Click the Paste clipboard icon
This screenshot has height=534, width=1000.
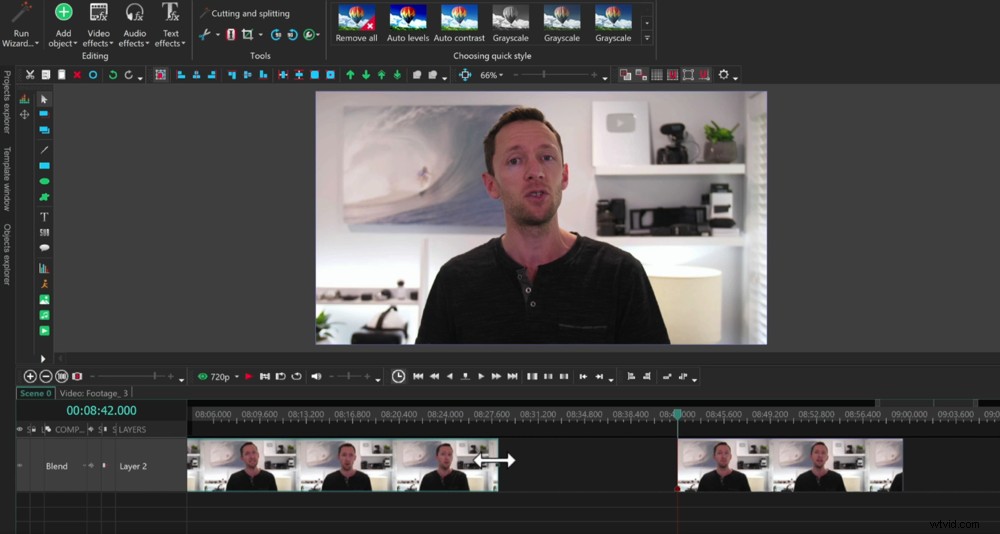[x=61, y=75]
